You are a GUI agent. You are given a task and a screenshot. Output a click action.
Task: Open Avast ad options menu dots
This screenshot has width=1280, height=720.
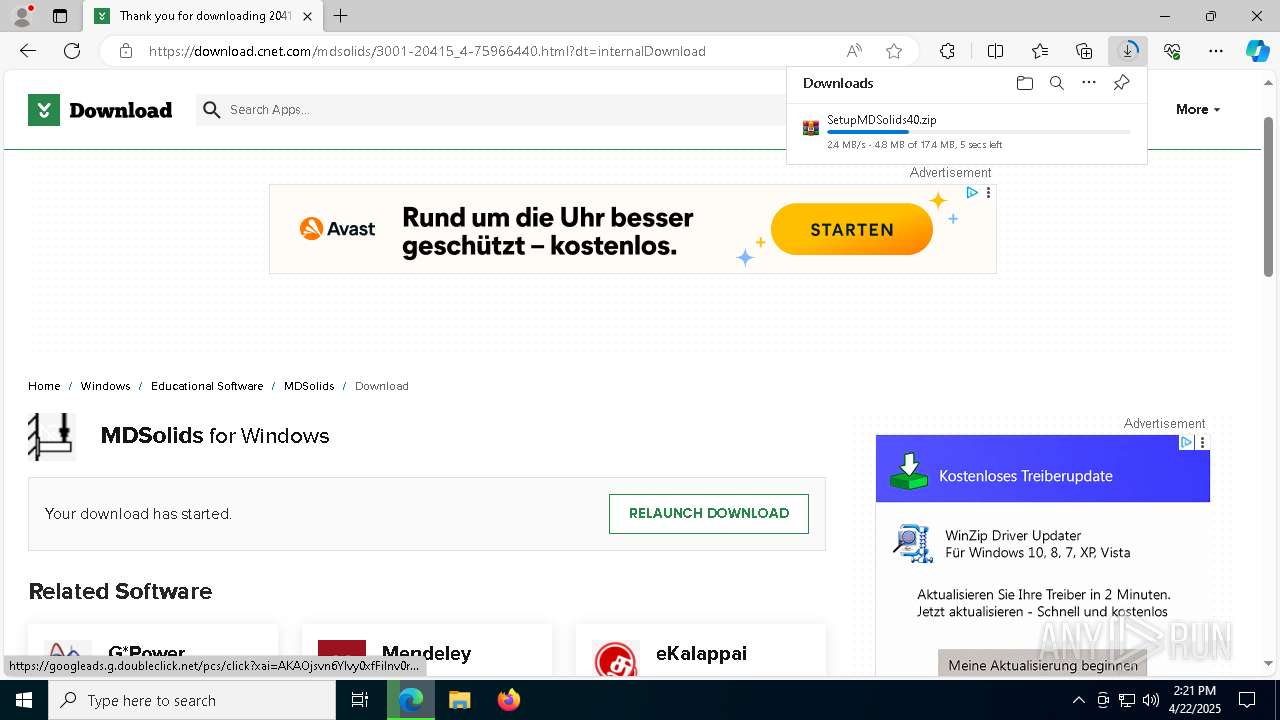pyautogui.click(x=988, y=193)
